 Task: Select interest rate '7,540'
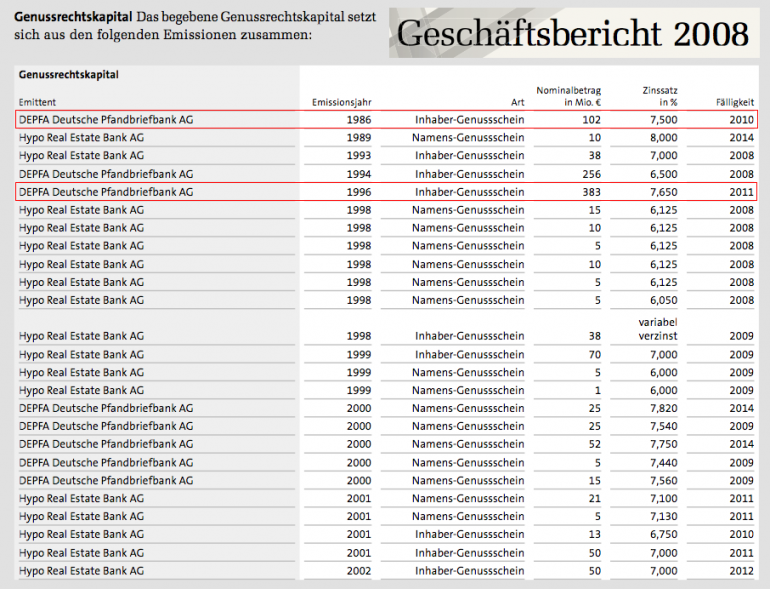click(664, 426)
